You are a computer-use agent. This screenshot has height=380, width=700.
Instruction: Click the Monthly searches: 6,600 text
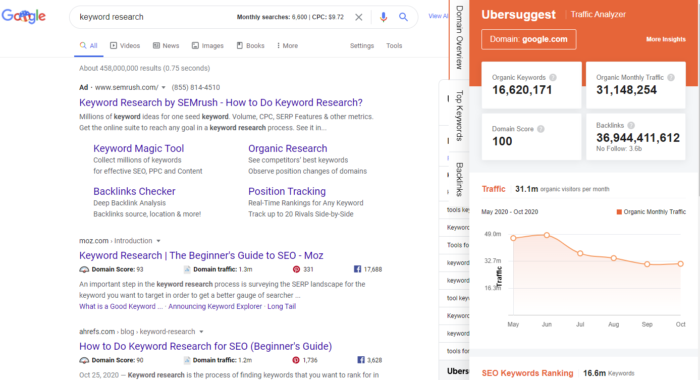[272, 17]
